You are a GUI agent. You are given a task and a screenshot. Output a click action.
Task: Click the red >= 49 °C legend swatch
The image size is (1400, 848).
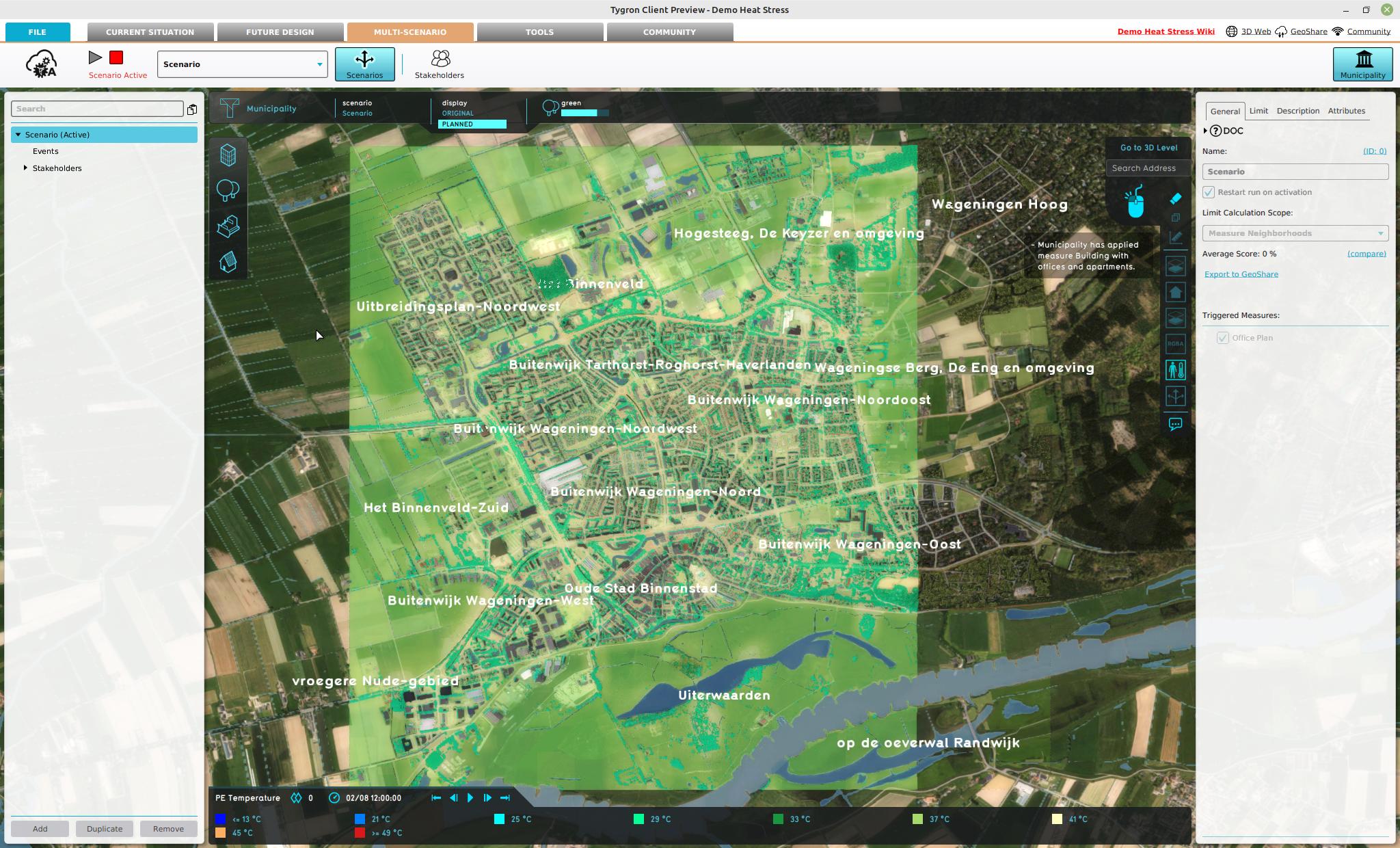point(361,833)
